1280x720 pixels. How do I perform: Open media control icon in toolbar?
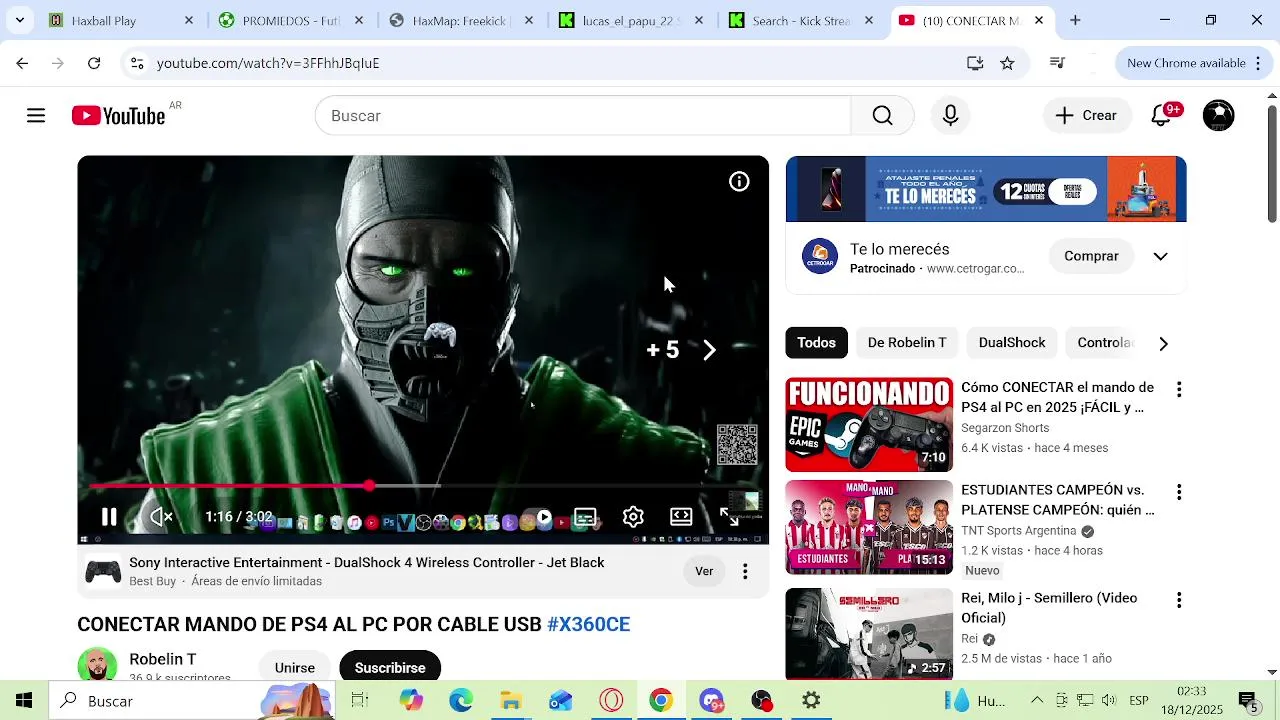pyautogui.click(x=1057, y=63)
